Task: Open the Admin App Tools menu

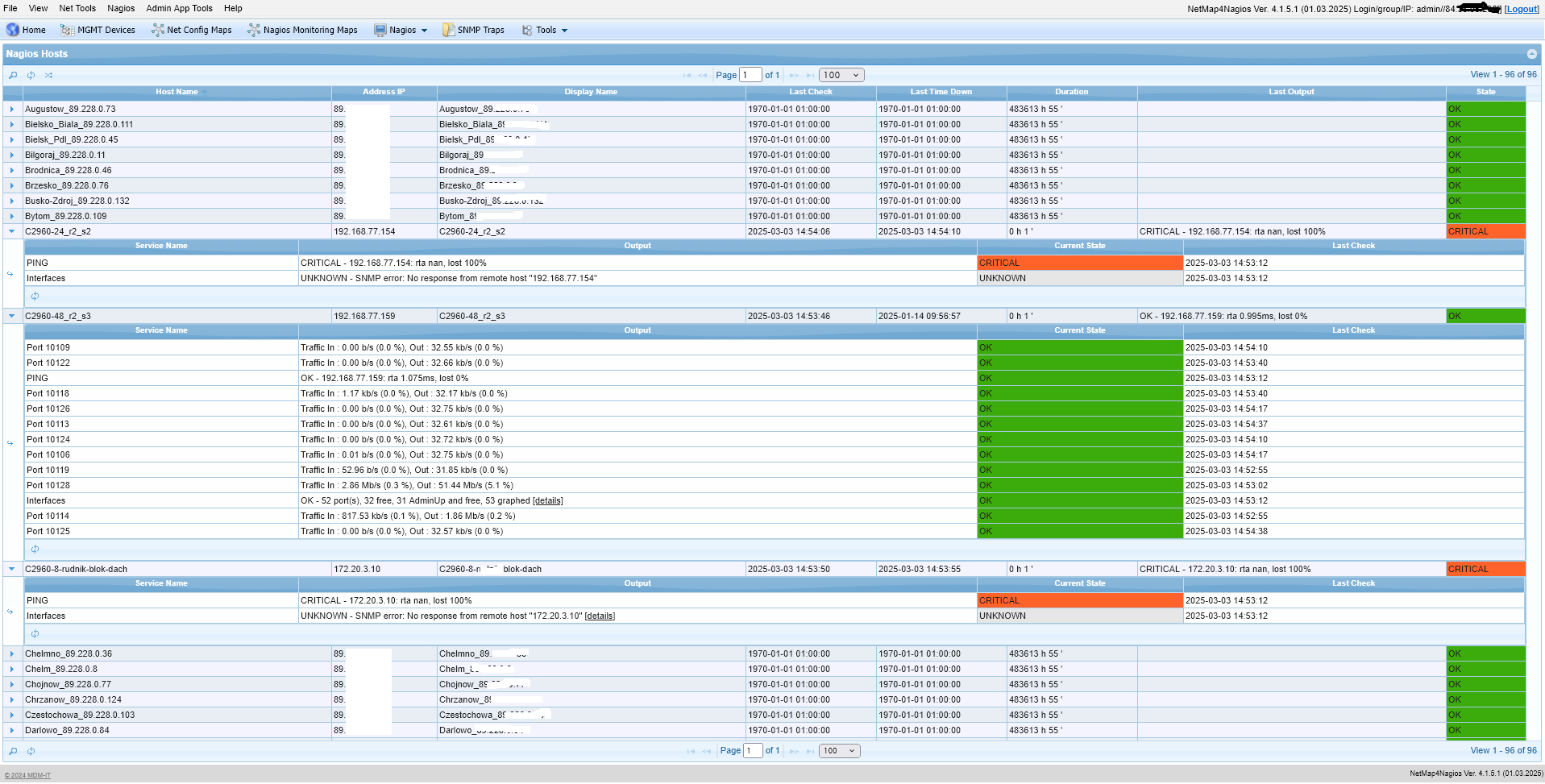Action: (179, 8)
